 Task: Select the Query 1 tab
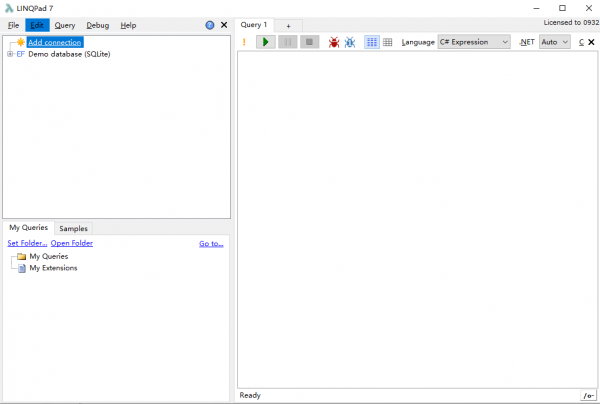254,25
